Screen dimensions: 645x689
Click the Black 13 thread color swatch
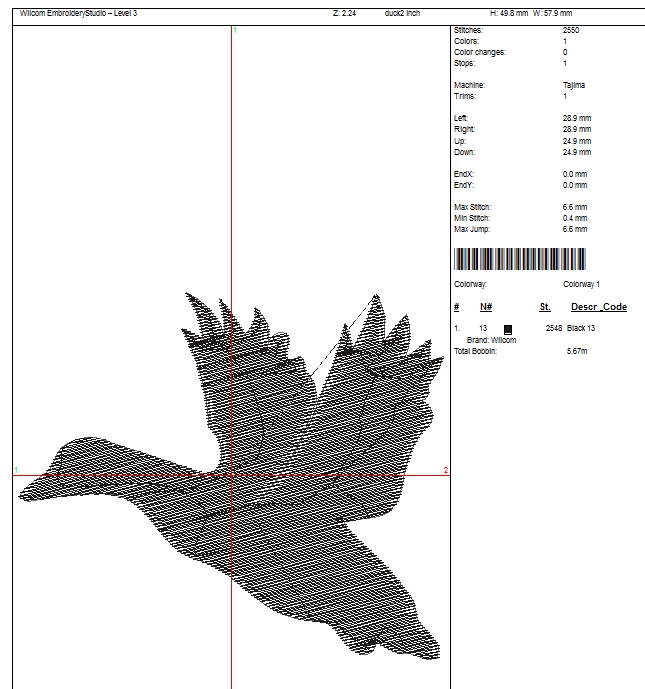508,329
